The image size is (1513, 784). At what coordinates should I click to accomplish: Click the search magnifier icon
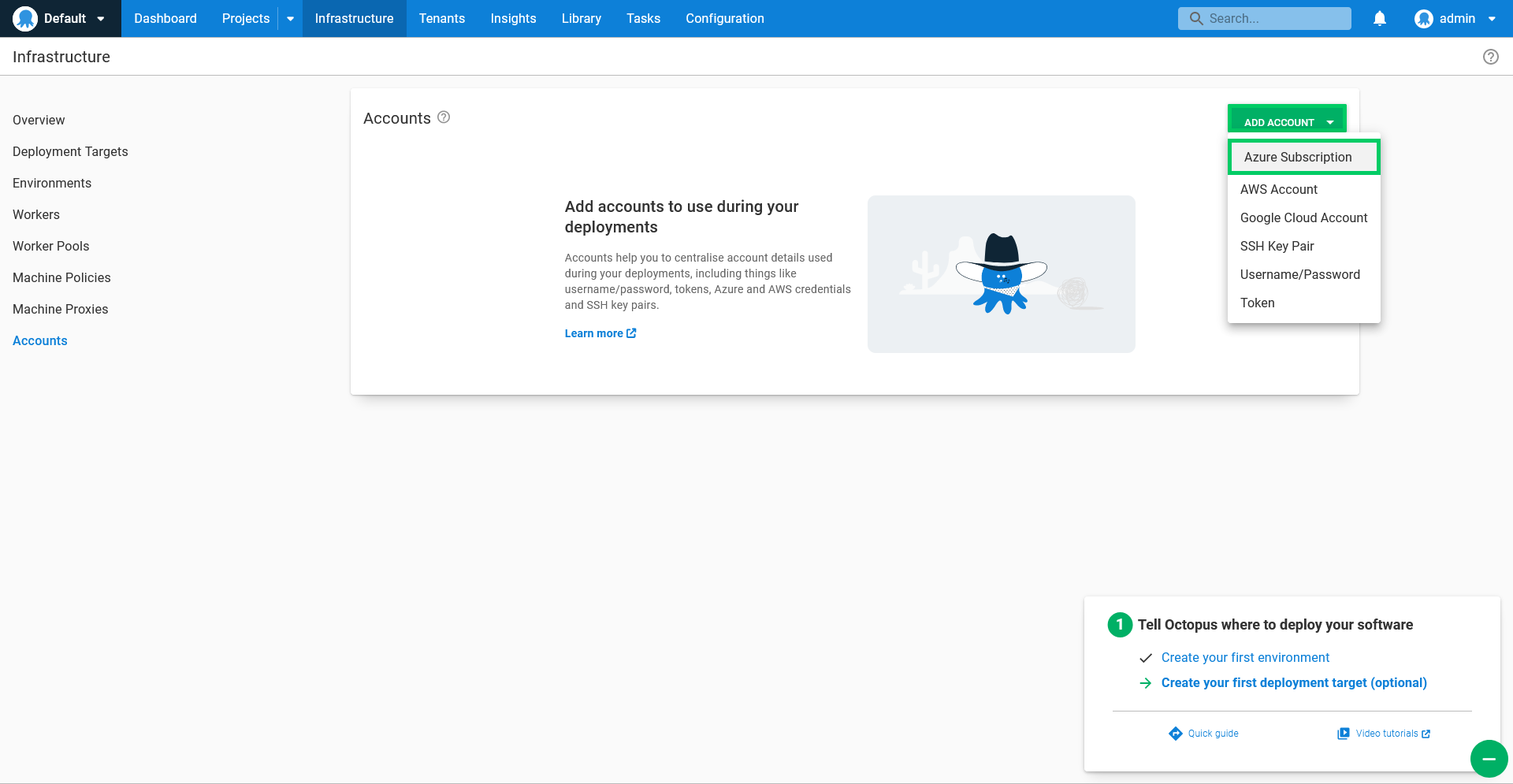click(1196, 18)
